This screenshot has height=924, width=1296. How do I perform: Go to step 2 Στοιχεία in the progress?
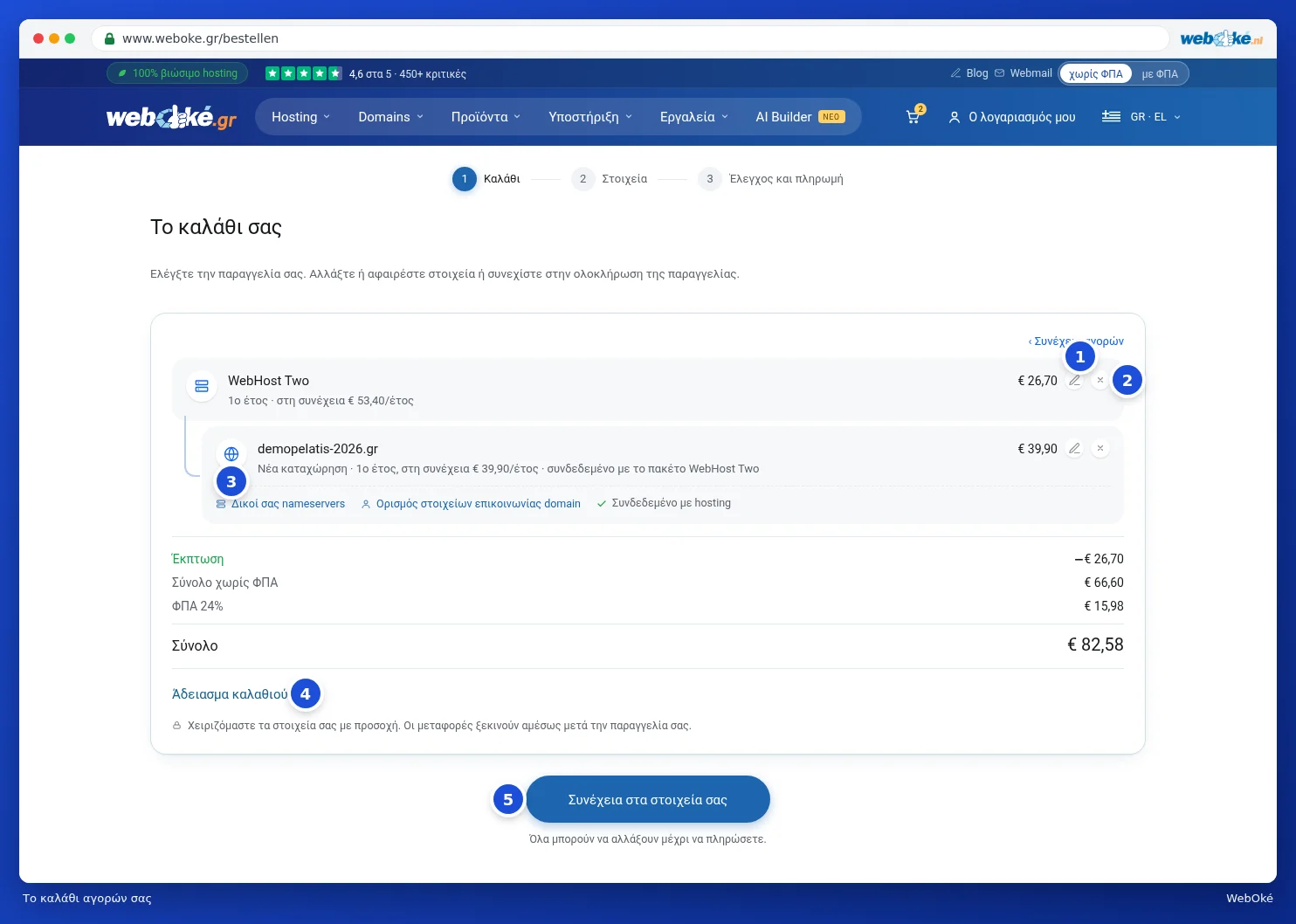[610, 179]
